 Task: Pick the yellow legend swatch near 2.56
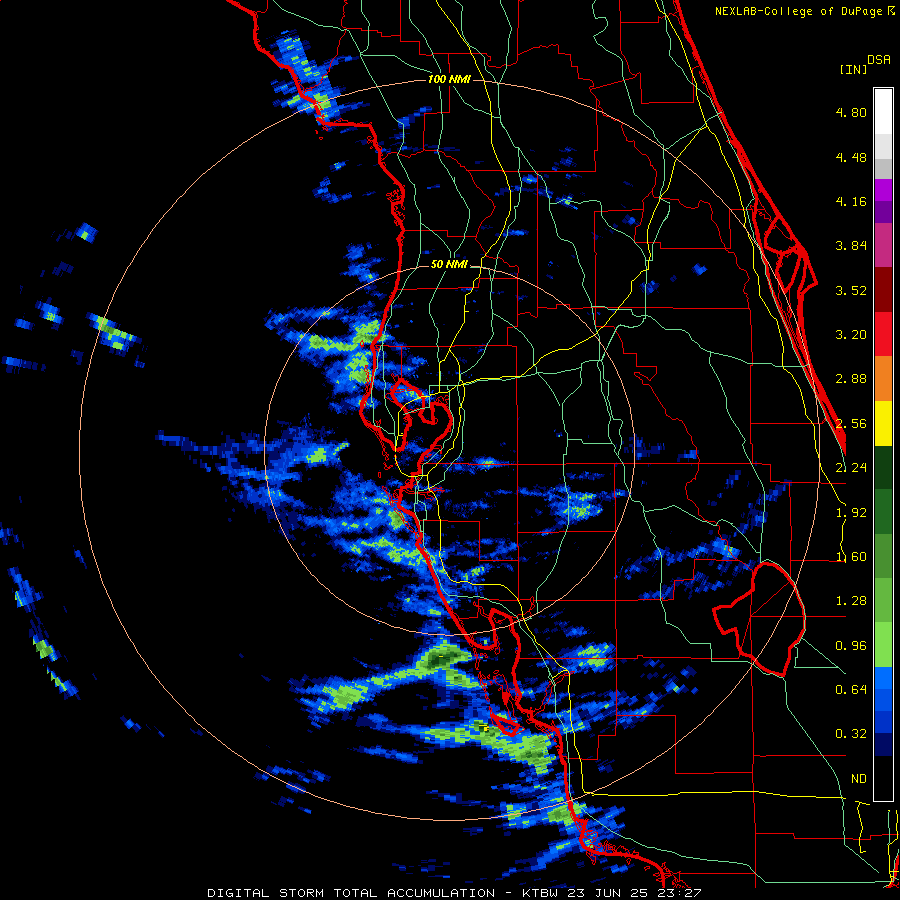click(x=883, y=423)
